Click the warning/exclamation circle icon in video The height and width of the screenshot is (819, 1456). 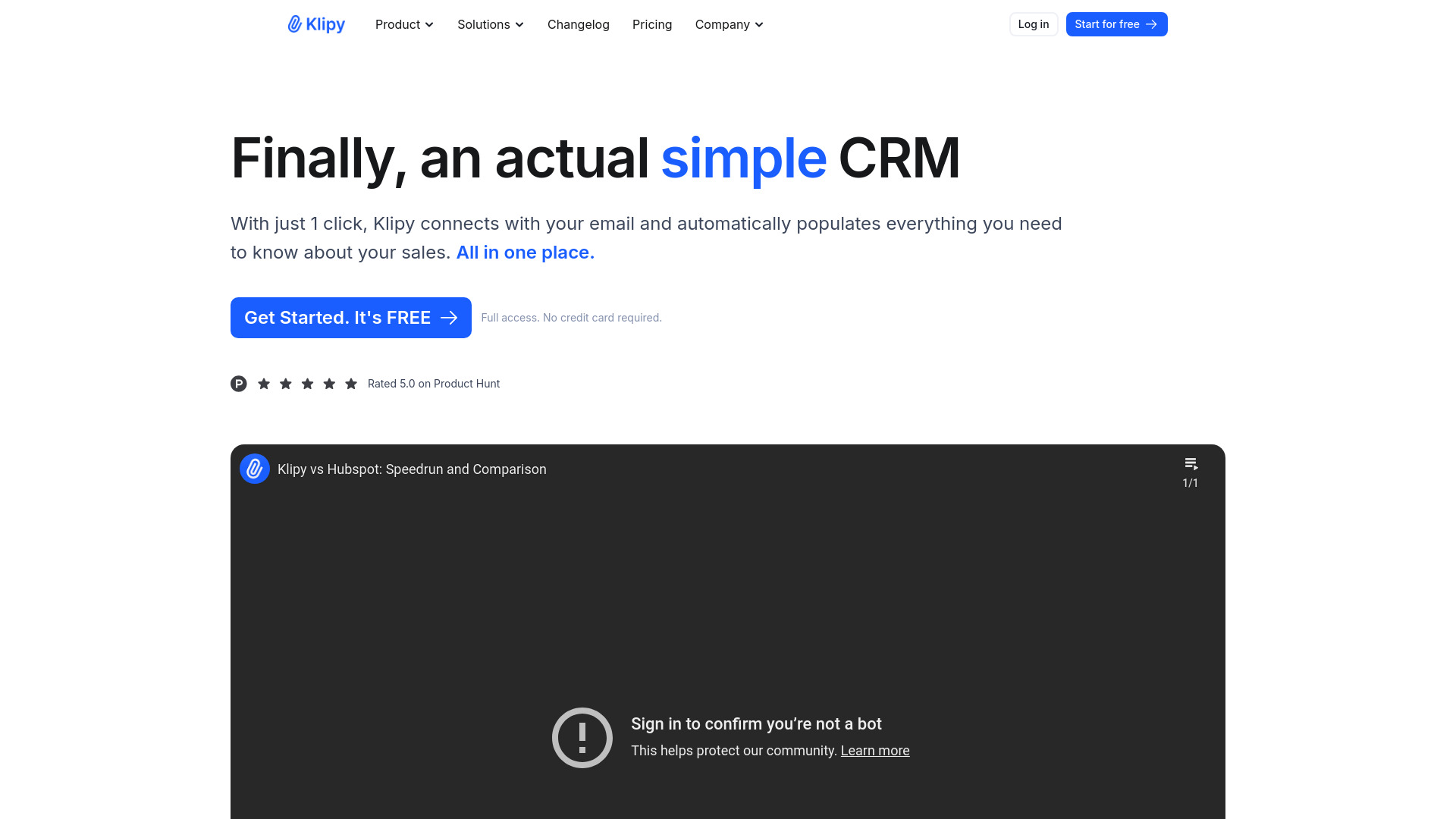[x=582, y=738]
